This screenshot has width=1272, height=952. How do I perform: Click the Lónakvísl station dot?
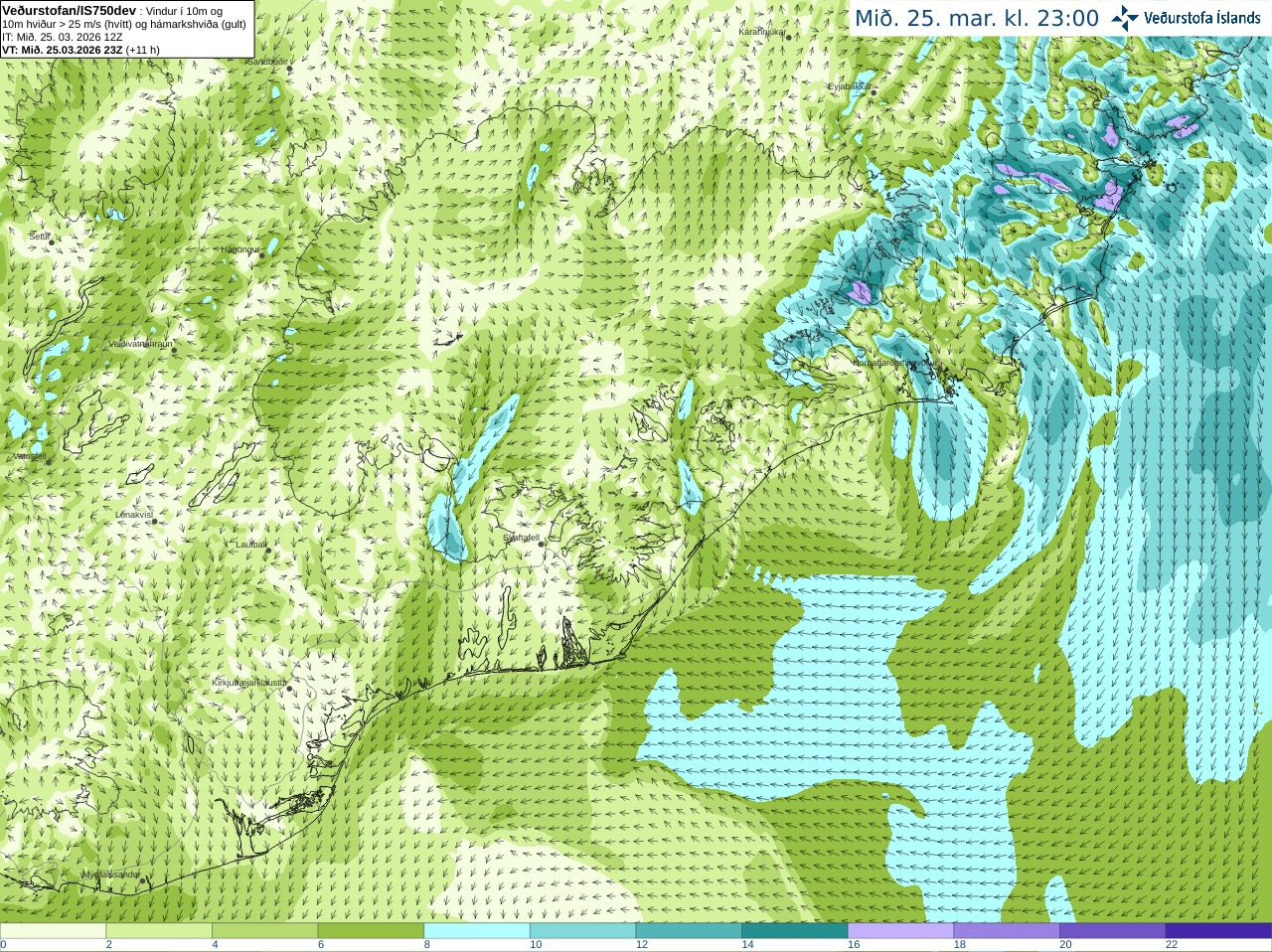pyautogui.click(x=154, y=521)
